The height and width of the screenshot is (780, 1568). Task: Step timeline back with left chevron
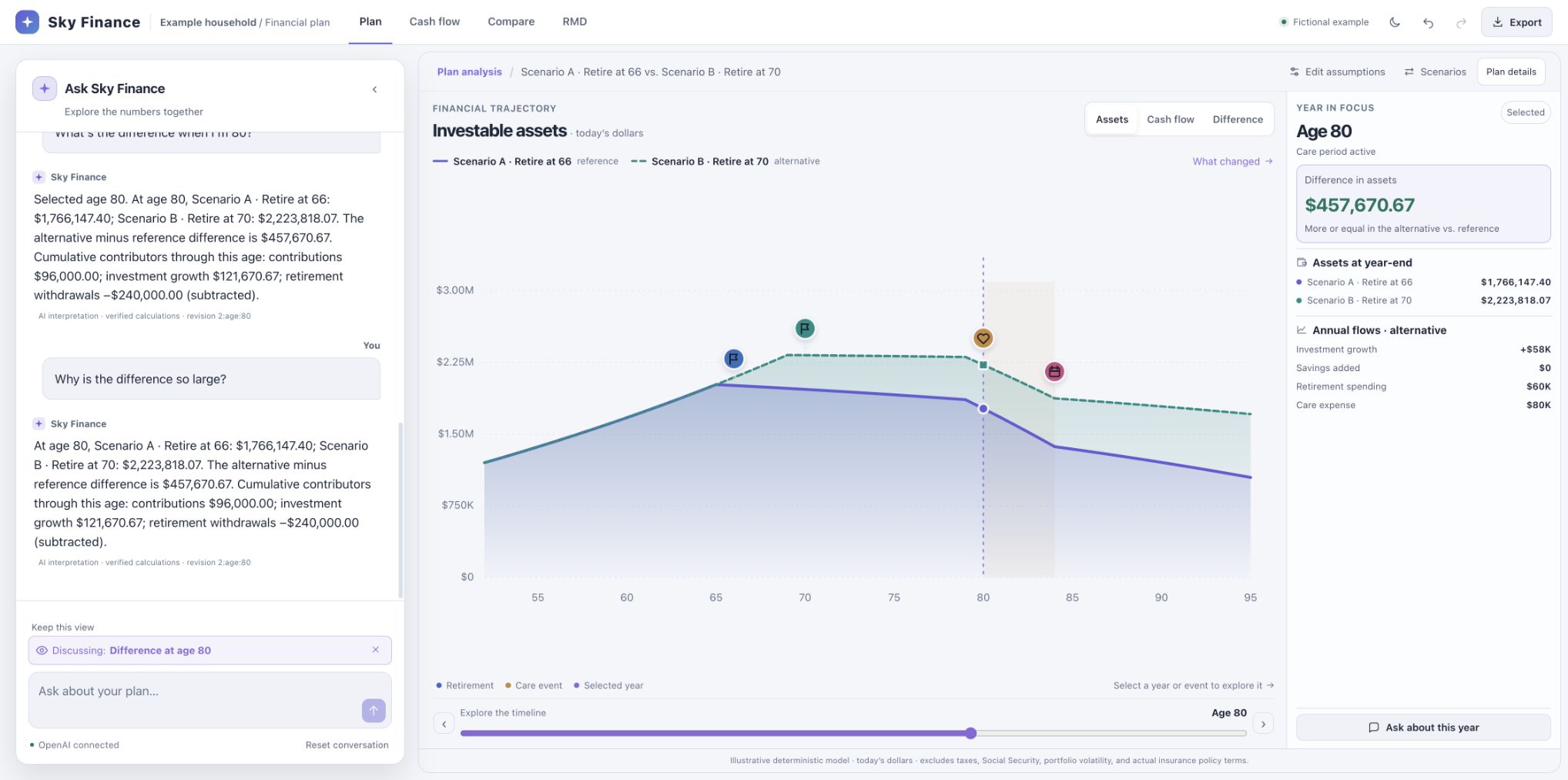coord(444,724)
